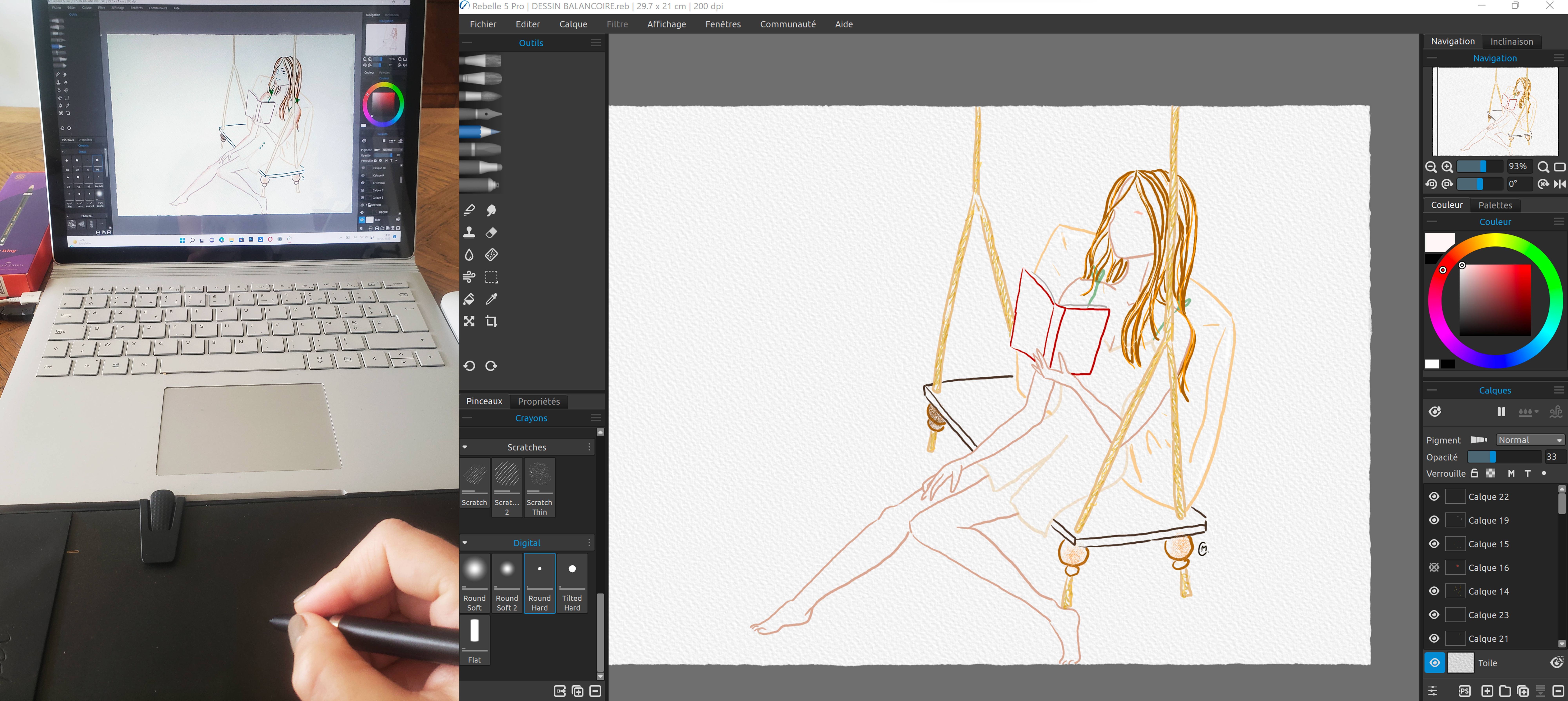
Task: Select the Eraser tool
Action: click(x=491, y=232)
